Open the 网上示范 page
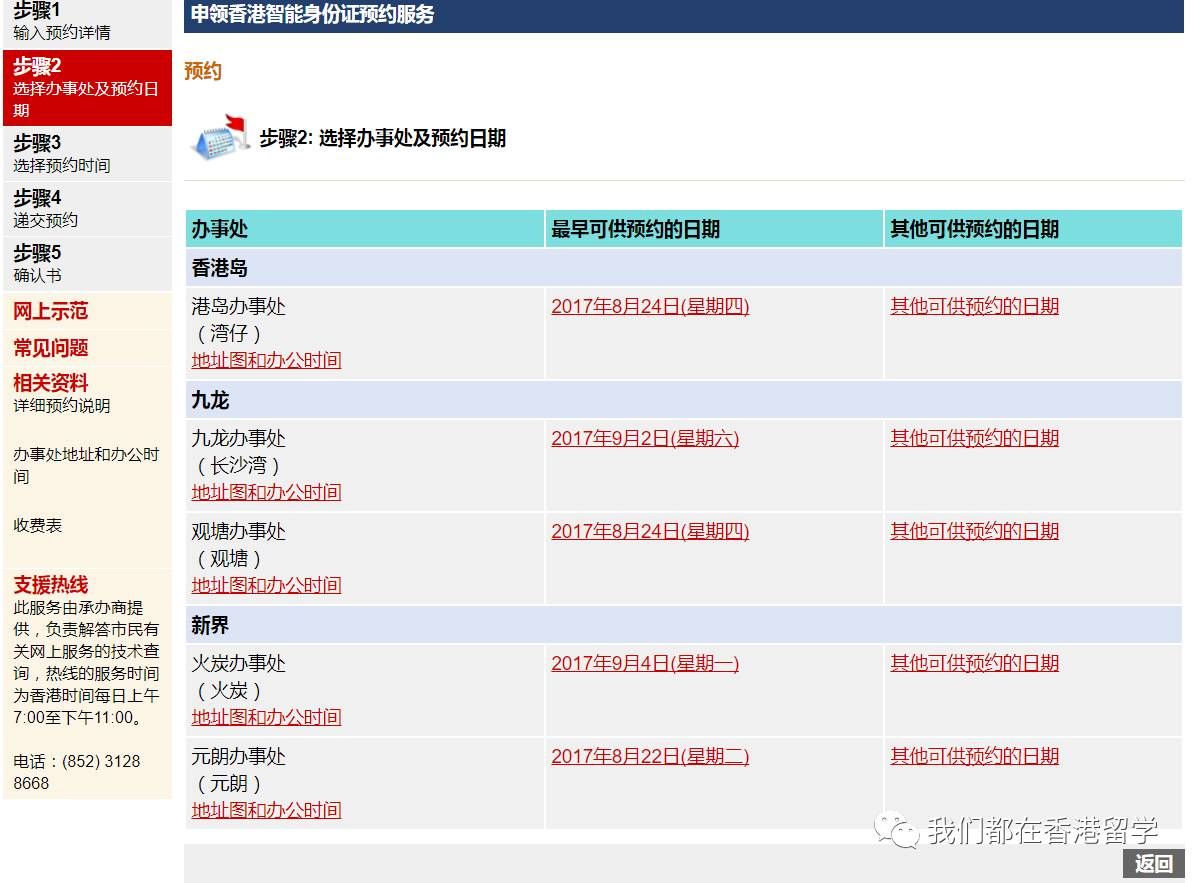This screenshot has height=883, width=1197. 49,311
